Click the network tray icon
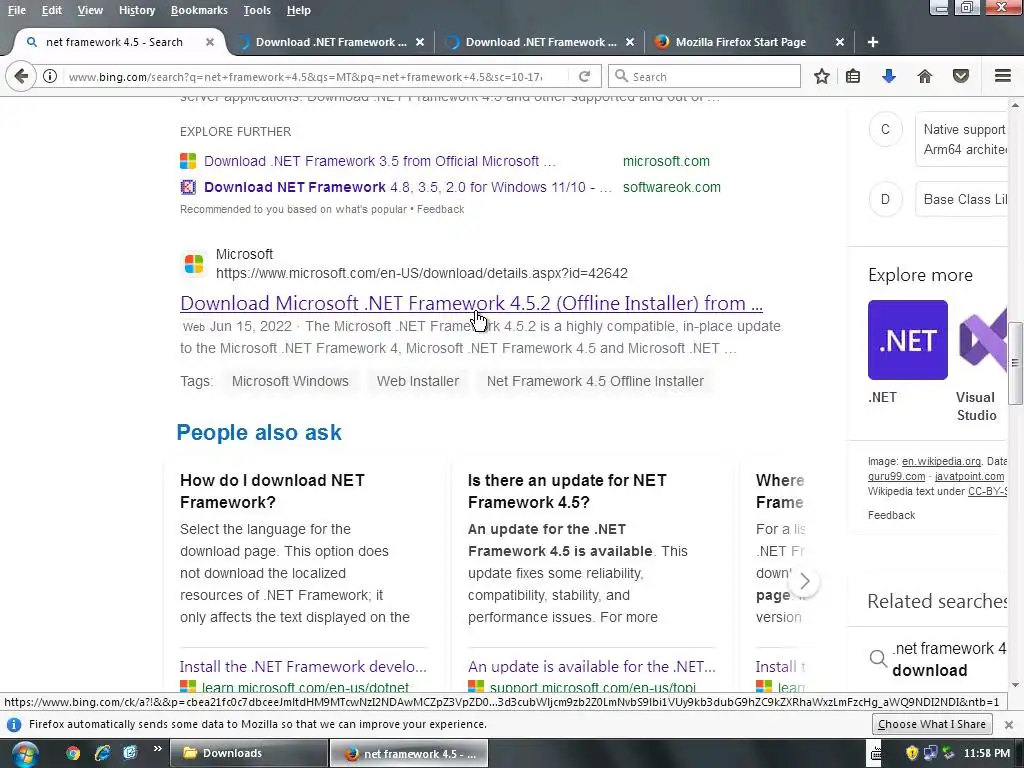Image resolution: width=1024 pixels, height=768 pixels. tap(930, 753)
